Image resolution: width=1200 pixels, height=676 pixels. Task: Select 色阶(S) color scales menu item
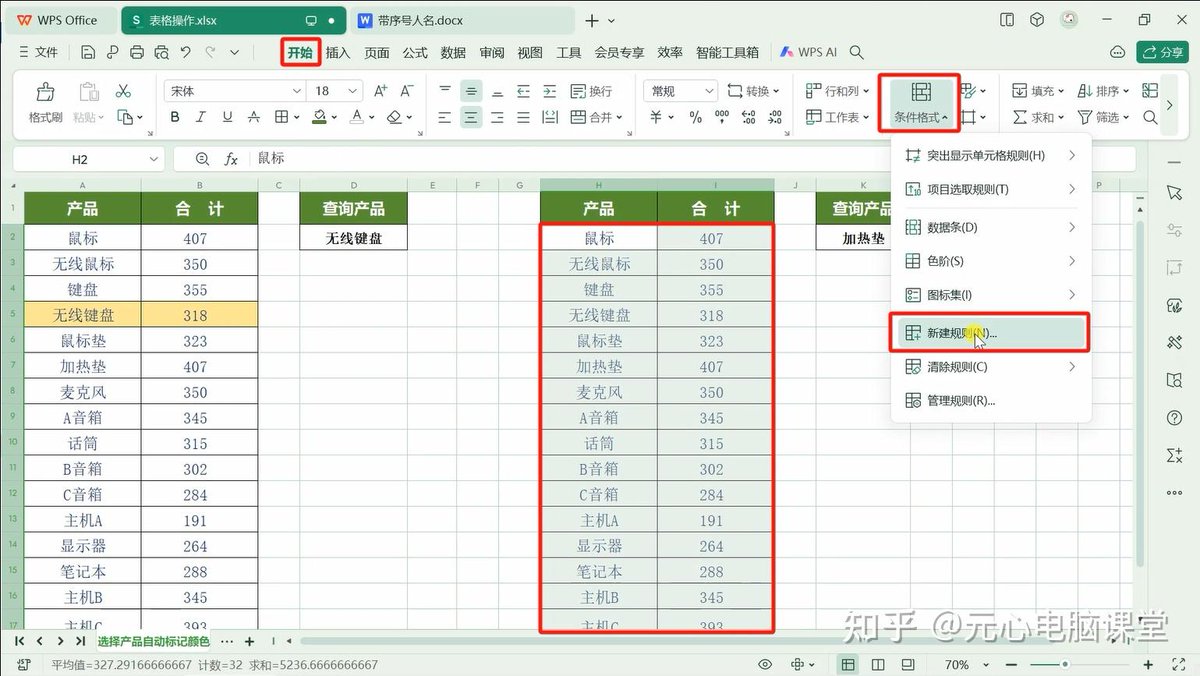click(x=989, y=262)
